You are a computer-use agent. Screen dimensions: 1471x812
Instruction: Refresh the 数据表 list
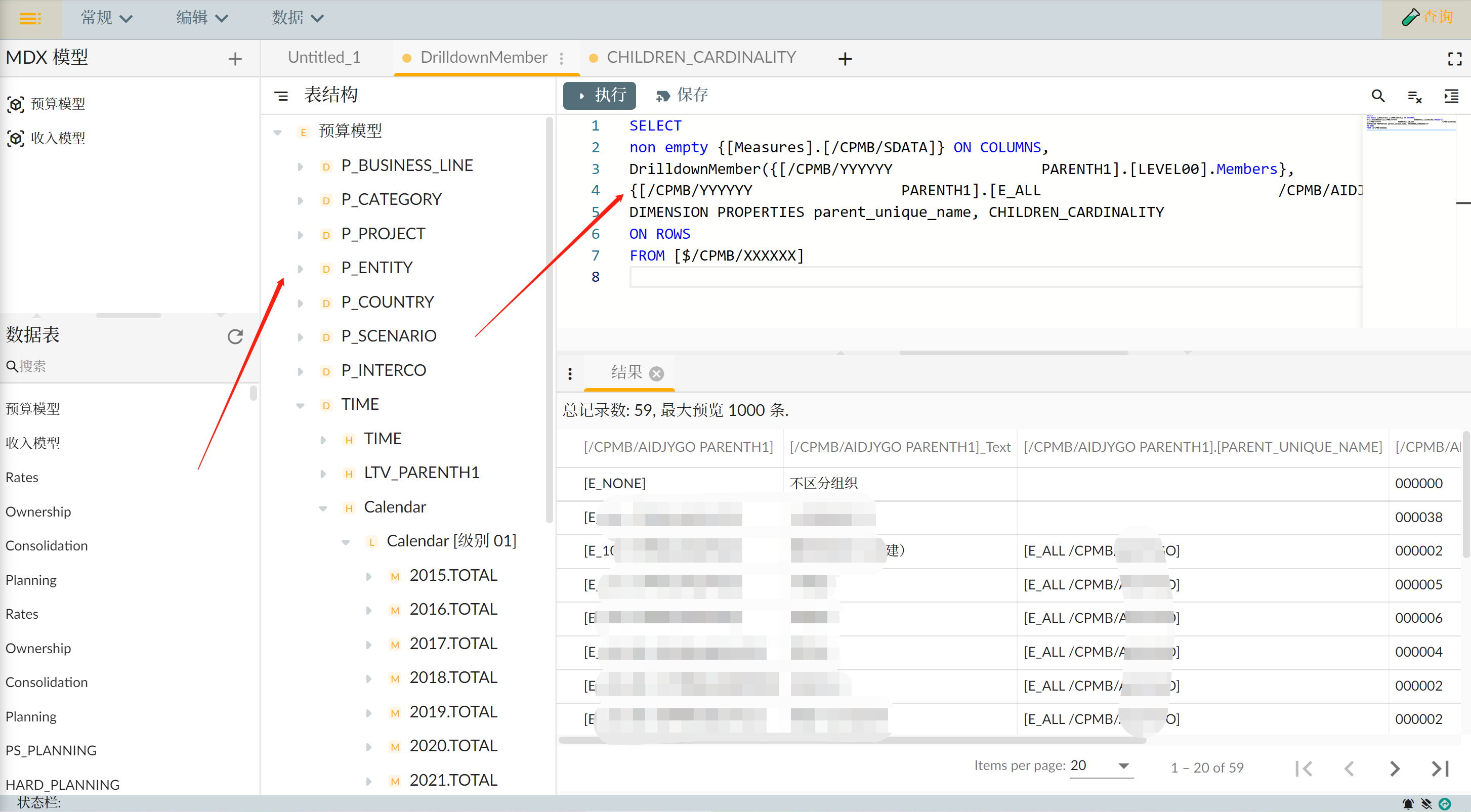pyautogui.click(x=235, y=336)
